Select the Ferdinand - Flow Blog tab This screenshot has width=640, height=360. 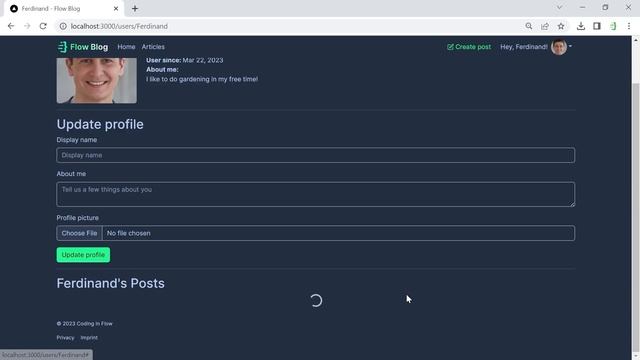63,9
